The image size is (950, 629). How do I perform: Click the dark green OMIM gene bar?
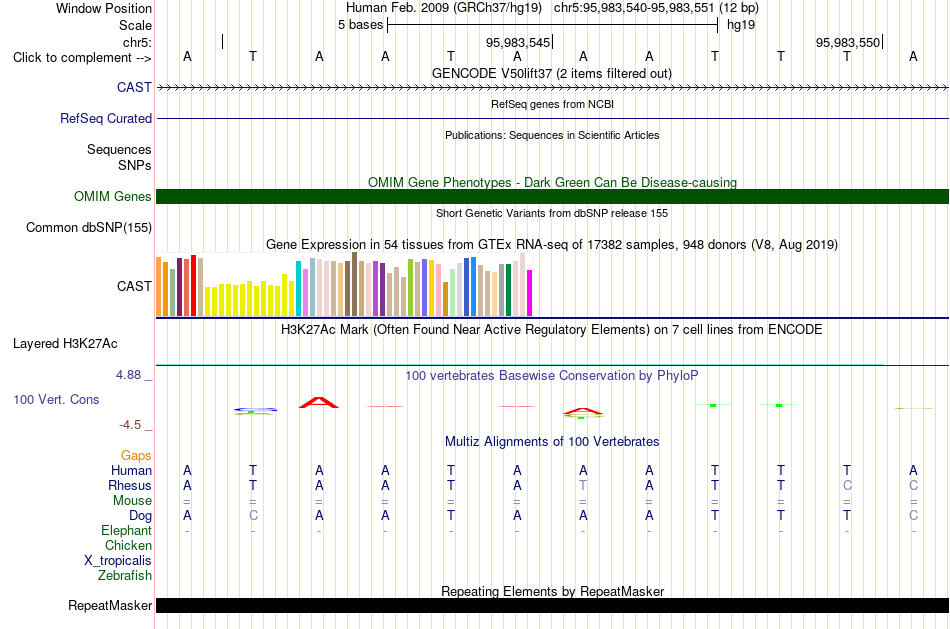coord(552,196)
